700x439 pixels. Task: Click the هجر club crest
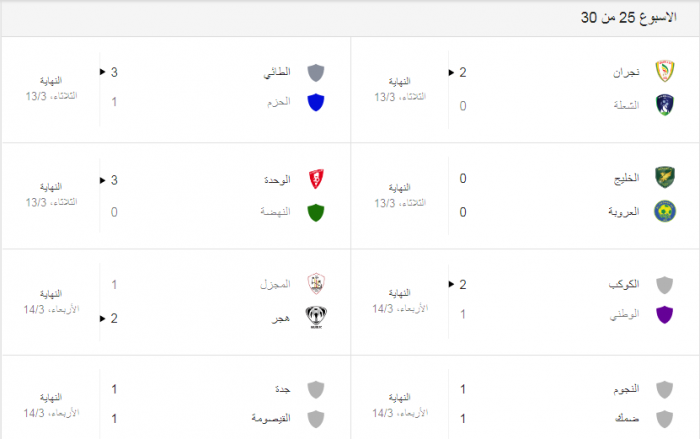(316, 318)
